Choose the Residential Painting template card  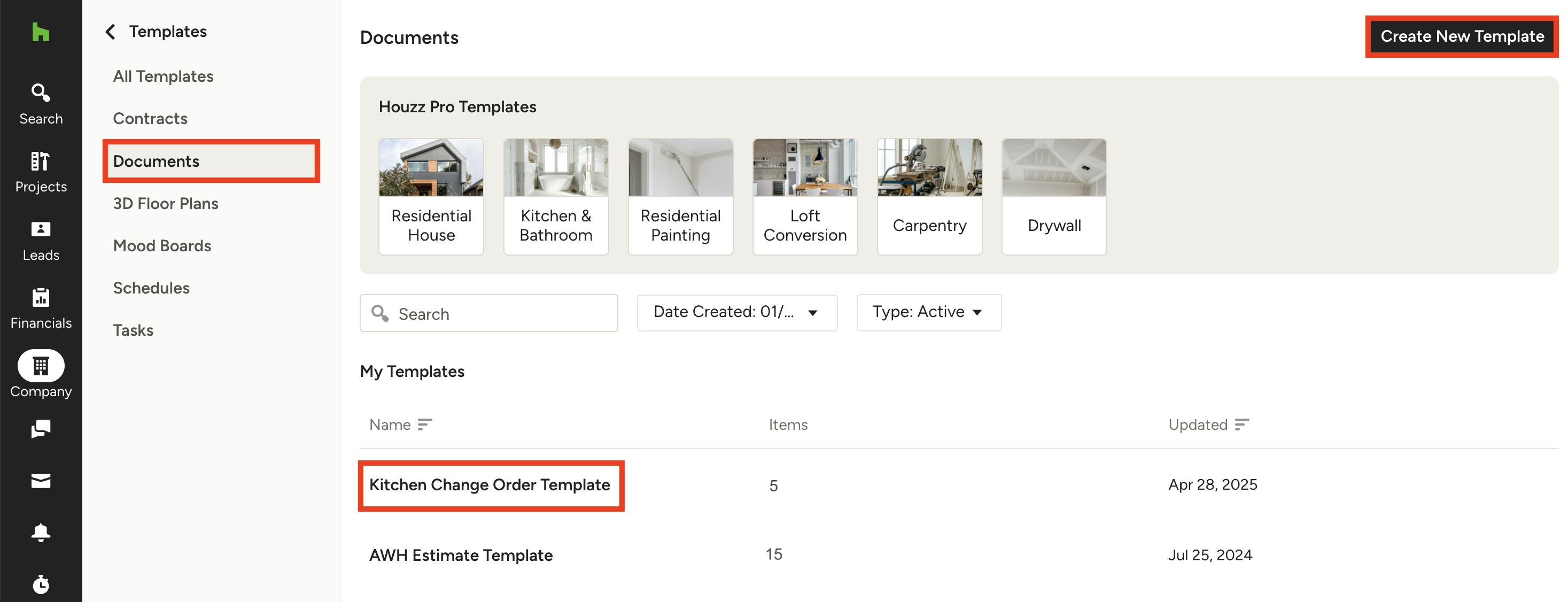pos(680,196)
